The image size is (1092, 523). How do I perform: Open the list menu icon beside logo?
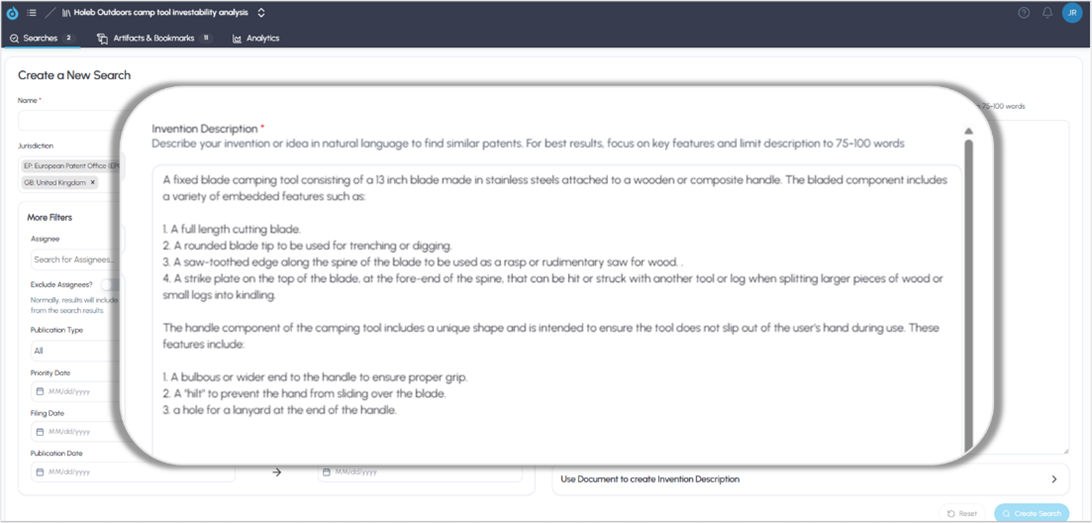pyautogui.click(x=31, y=13)
